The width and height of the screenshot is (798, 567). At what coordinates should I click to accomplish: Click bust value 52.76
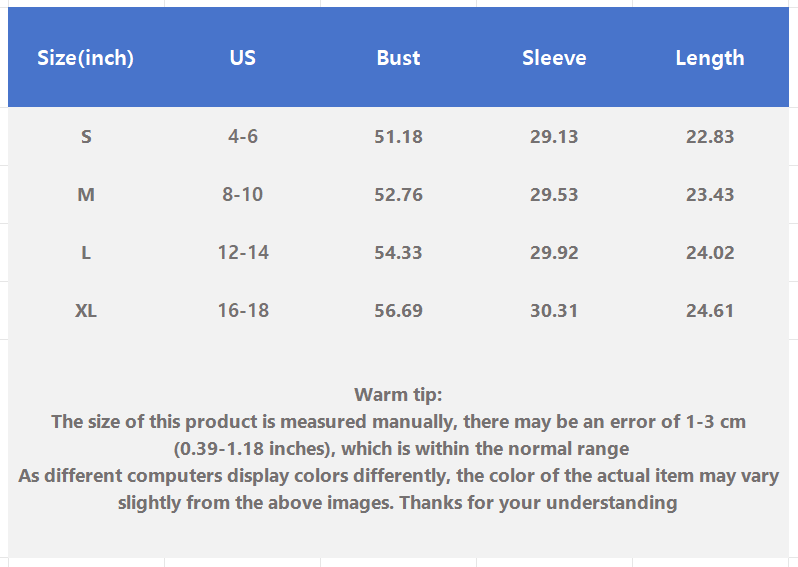click(398, 194)
